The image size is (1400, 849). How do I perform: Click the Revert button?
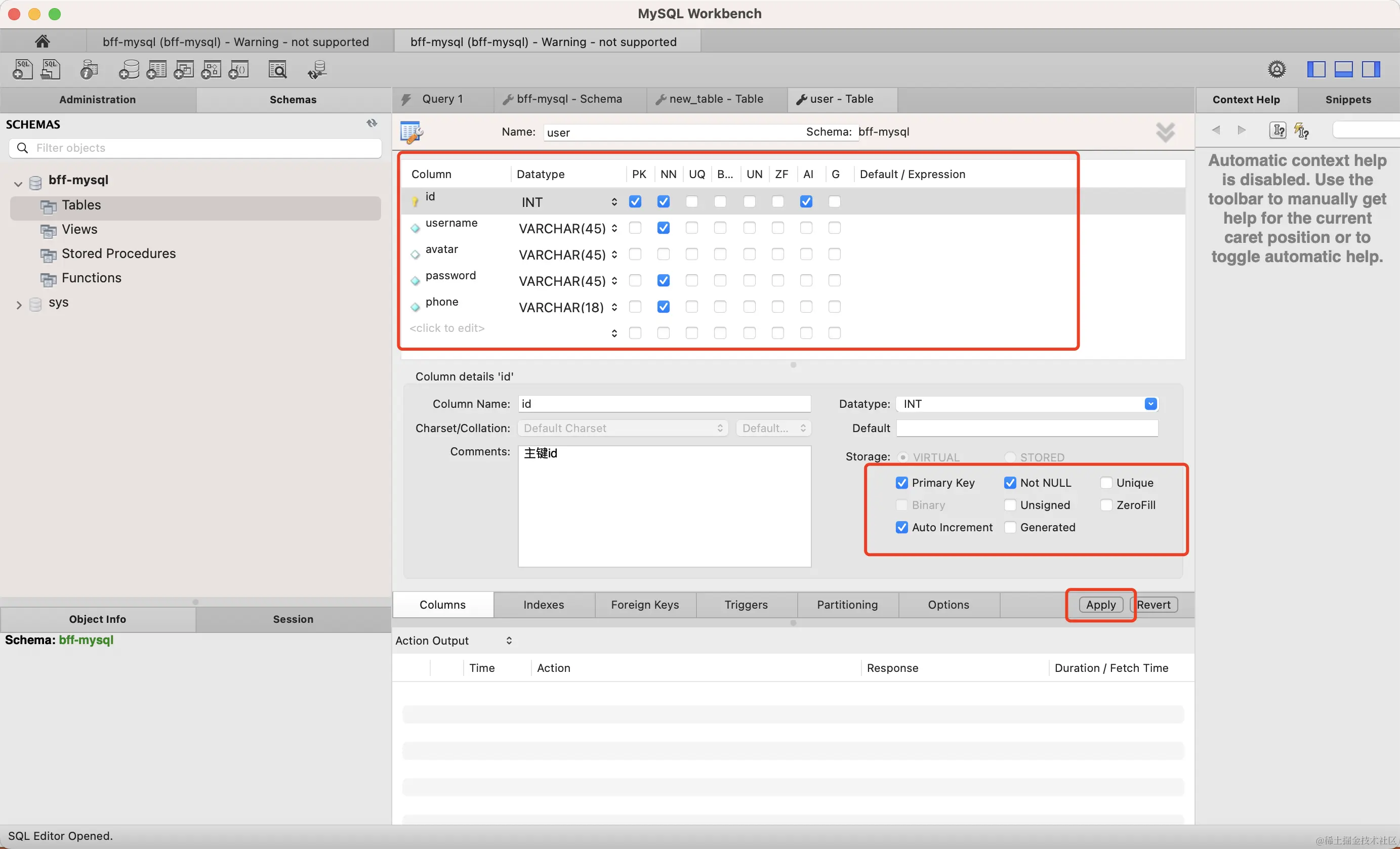(x=1154, y=605)
